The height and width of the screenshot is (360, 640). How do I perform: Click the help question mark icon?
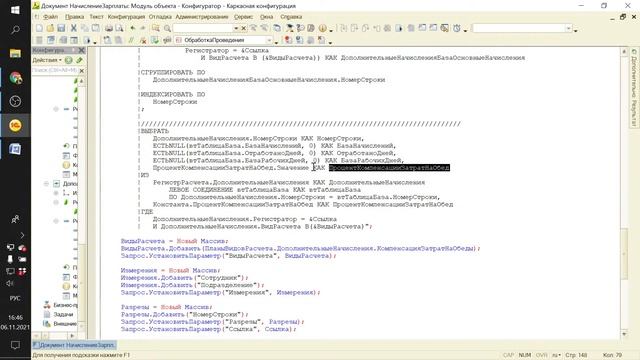click(300, 28)
